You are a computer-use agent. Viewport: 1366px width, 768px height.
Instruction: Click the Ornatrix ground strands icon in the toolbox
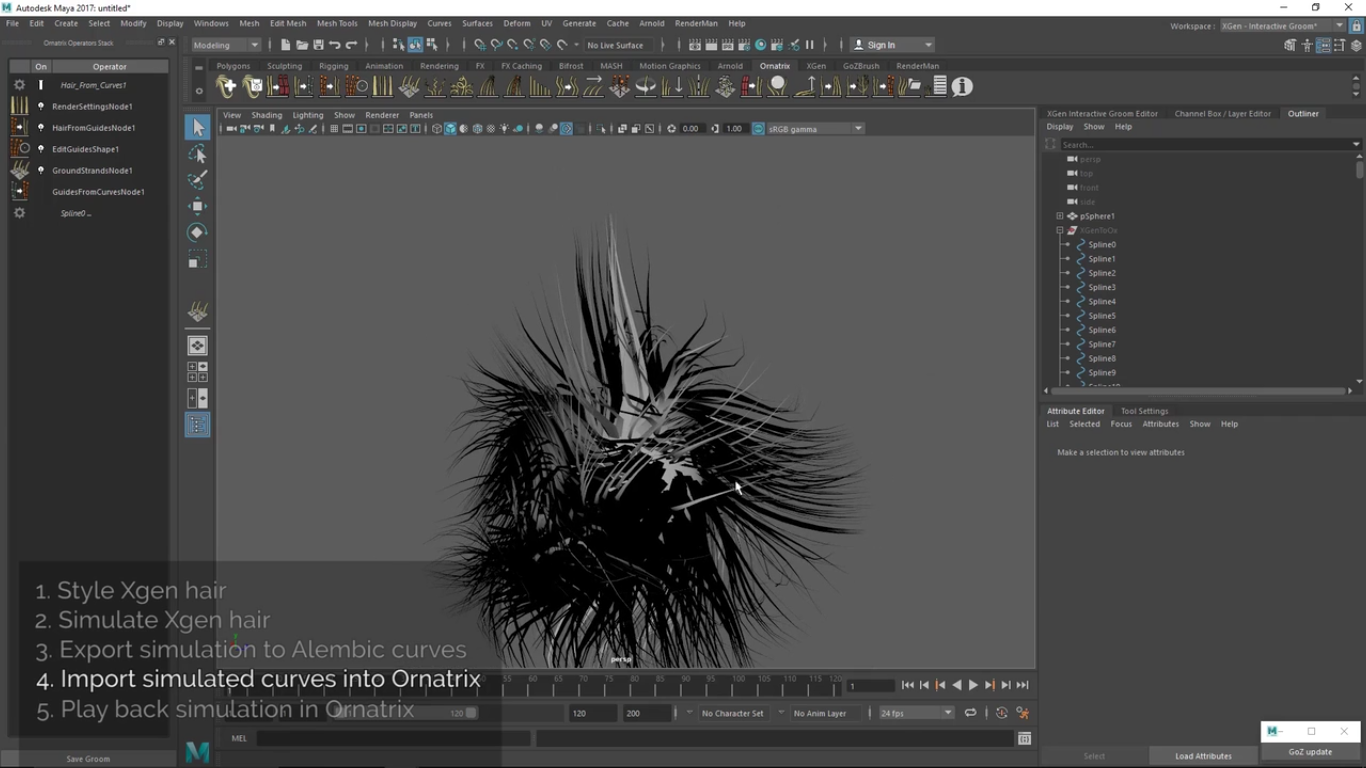[x=197, y=312]
